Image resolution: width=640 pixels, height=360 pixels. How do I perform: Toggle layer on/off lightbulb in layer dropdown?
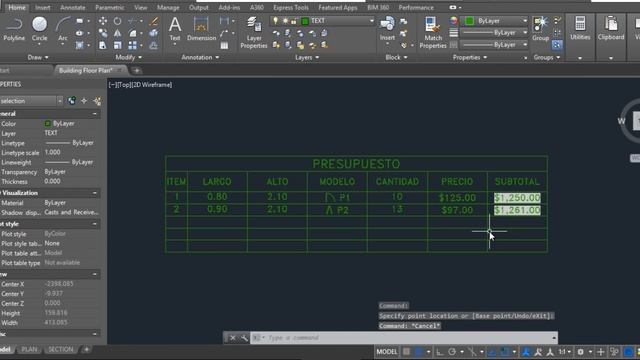pyautogui.click(x=276, y=21)
